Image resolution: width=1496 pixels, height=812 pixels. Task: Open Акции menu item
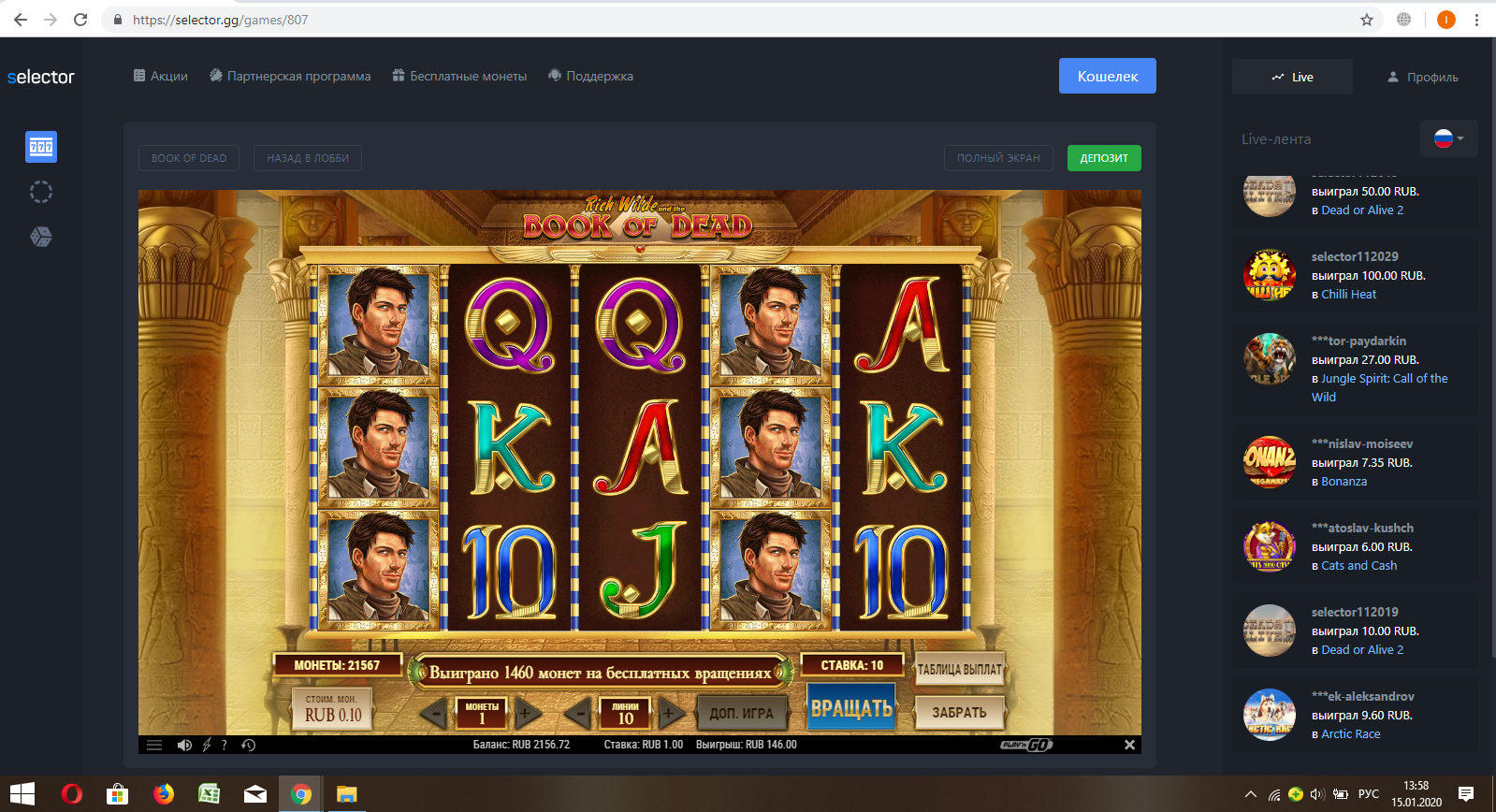coord(161,76)
